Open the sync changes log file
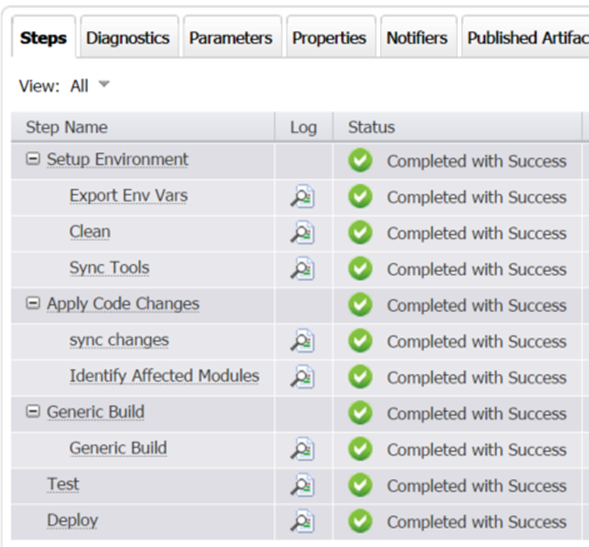Screen dimensions: 589x547 [x=303, y=340]
